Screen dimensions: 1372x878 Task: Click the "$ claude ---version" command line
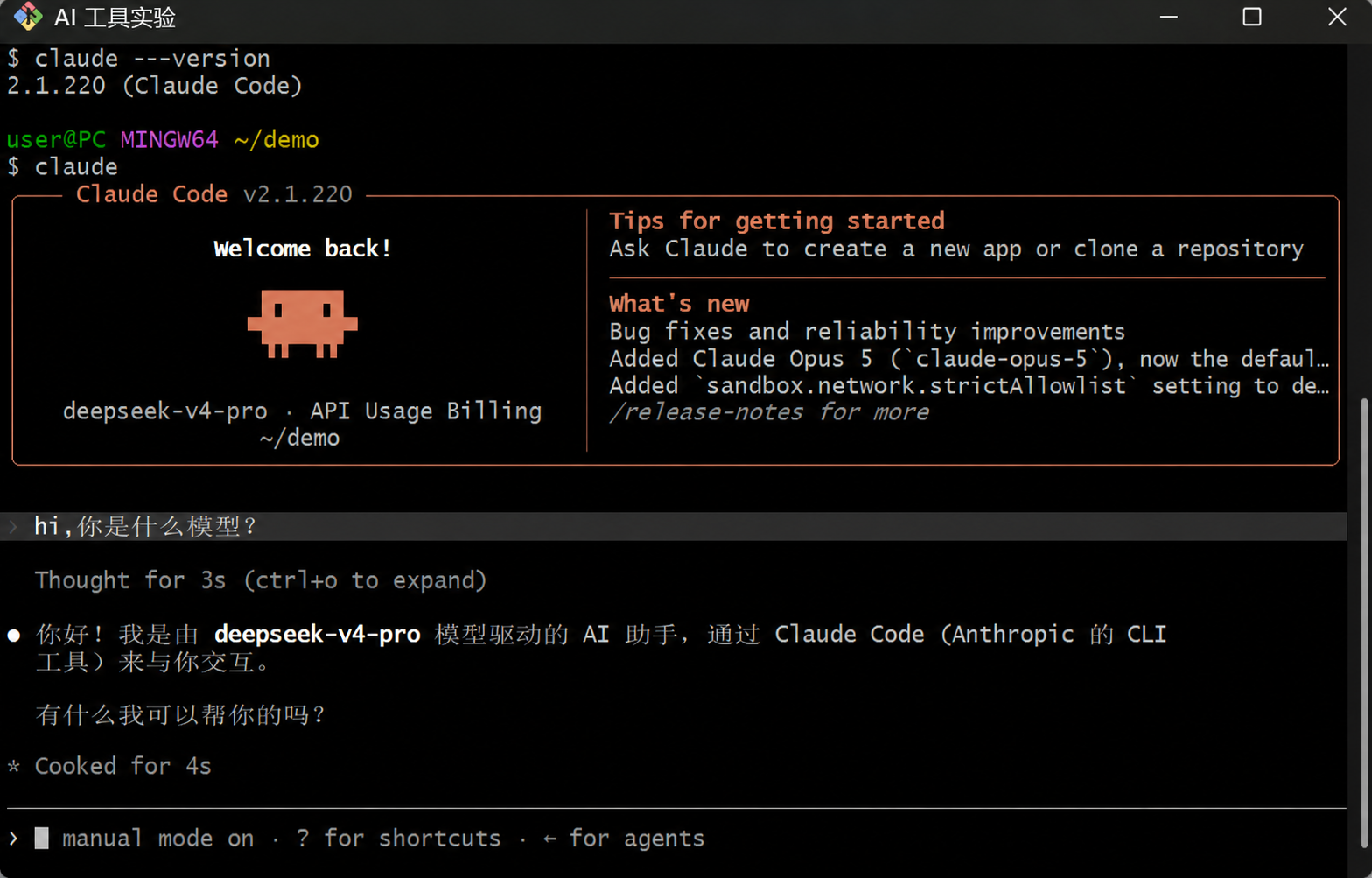click(139, 59)
